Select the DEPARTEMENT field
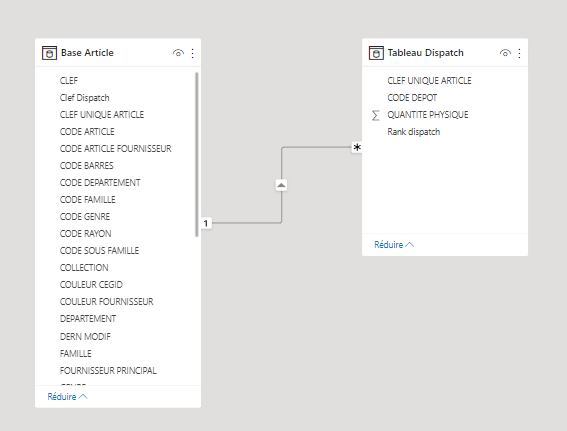 pos(88,319)
